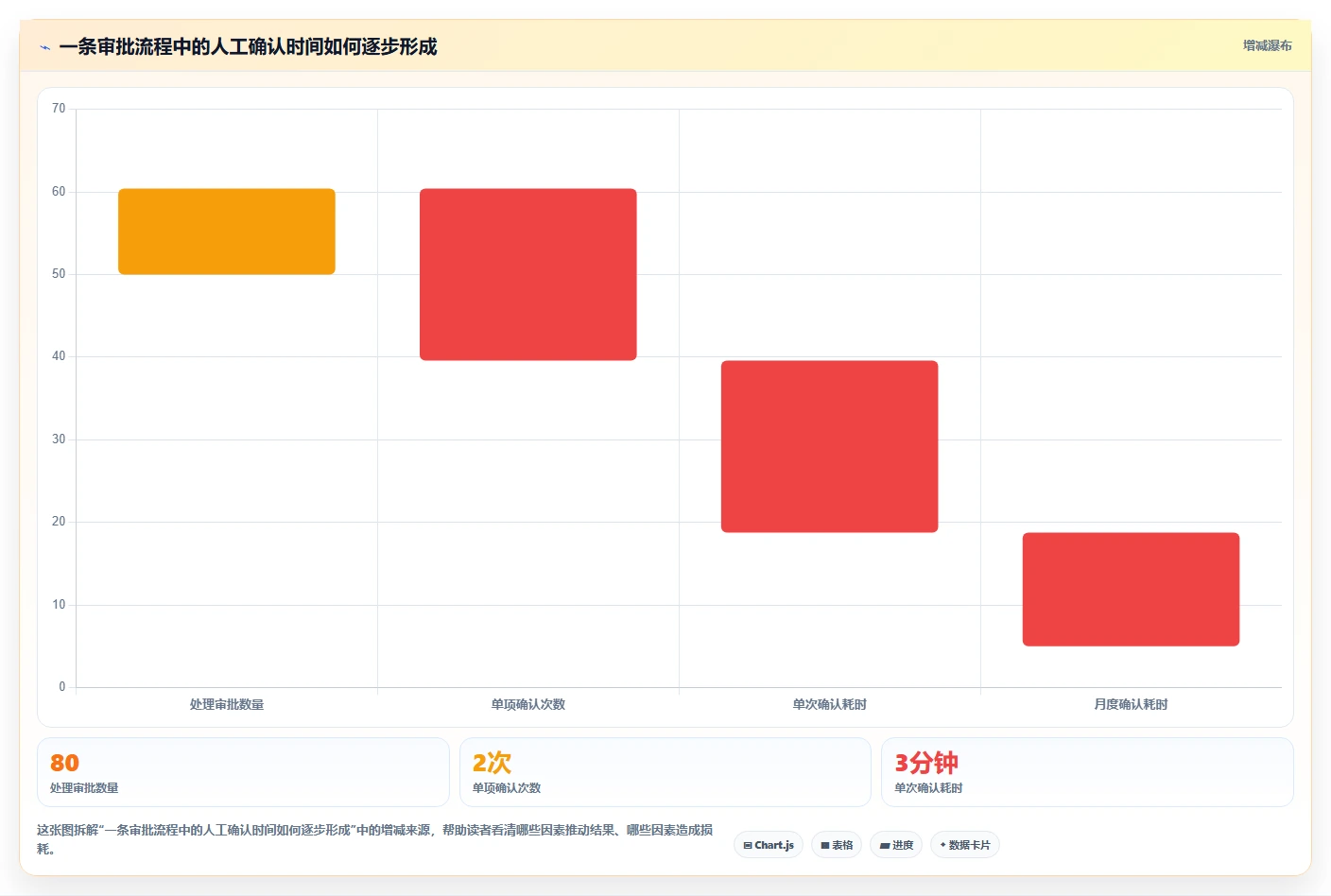The image size is (1331, 896).
Task: Select the 表格 chip
Action: [837, 845]
